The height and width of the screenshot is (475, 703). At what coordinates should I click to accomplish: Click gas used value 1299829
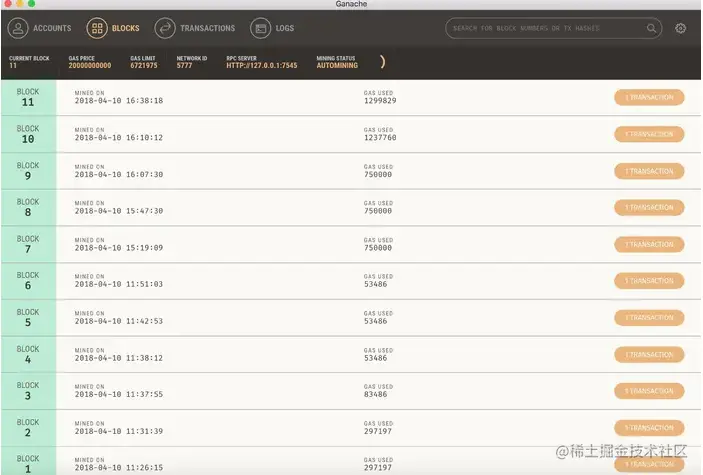coord(380,101)
